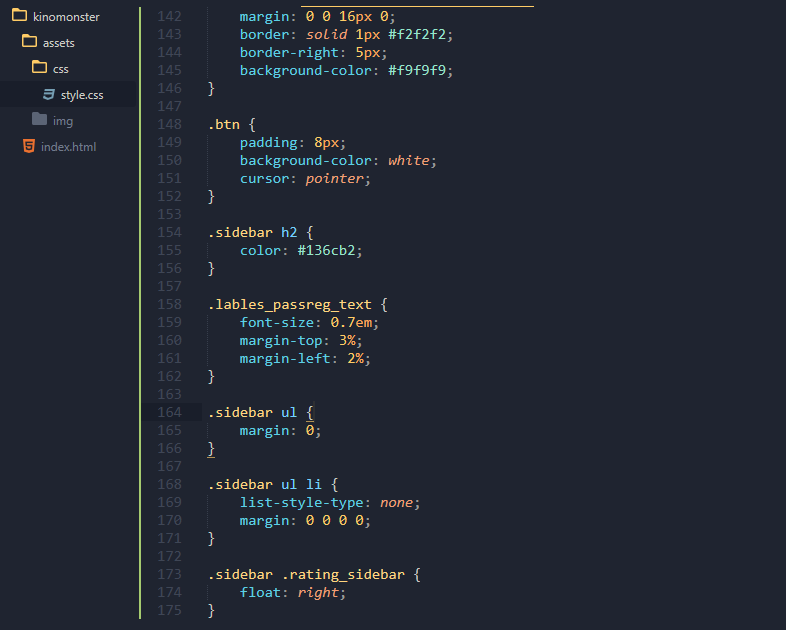786x630 pixels.
Task: Click the '#f9f9f9' background color value
Action: pos(417,71)
